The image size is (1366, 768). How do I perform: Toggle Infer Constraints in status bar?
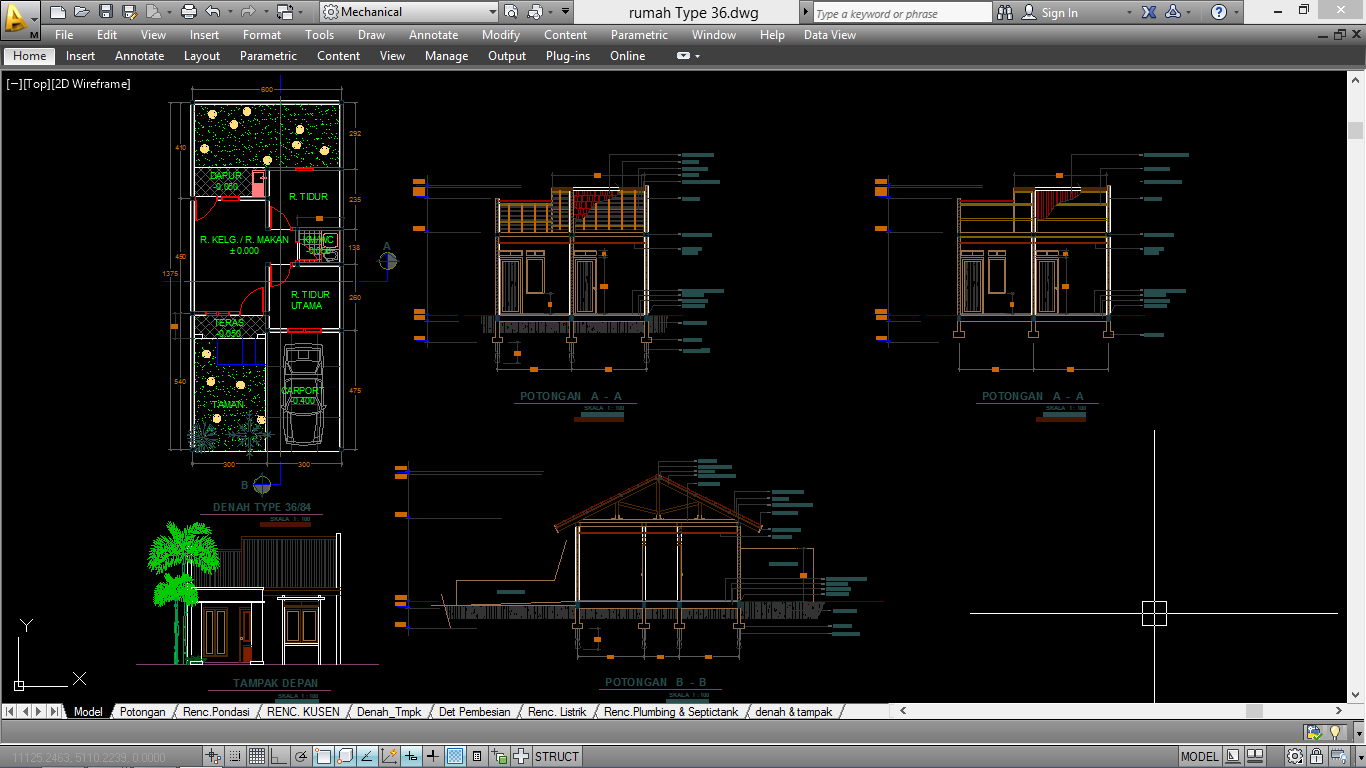pyautogui.click(x=212, y=757)
